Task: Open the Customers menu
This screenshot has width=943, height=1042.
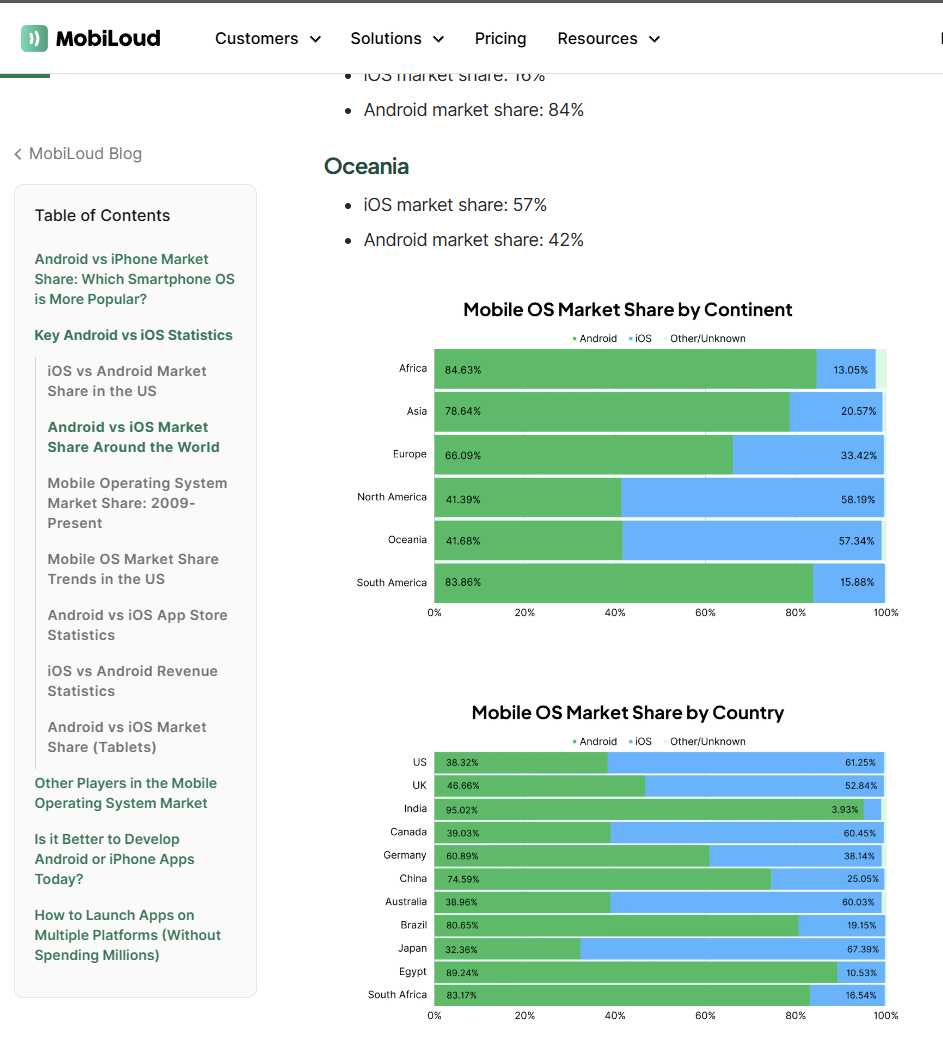Action: 257,39
